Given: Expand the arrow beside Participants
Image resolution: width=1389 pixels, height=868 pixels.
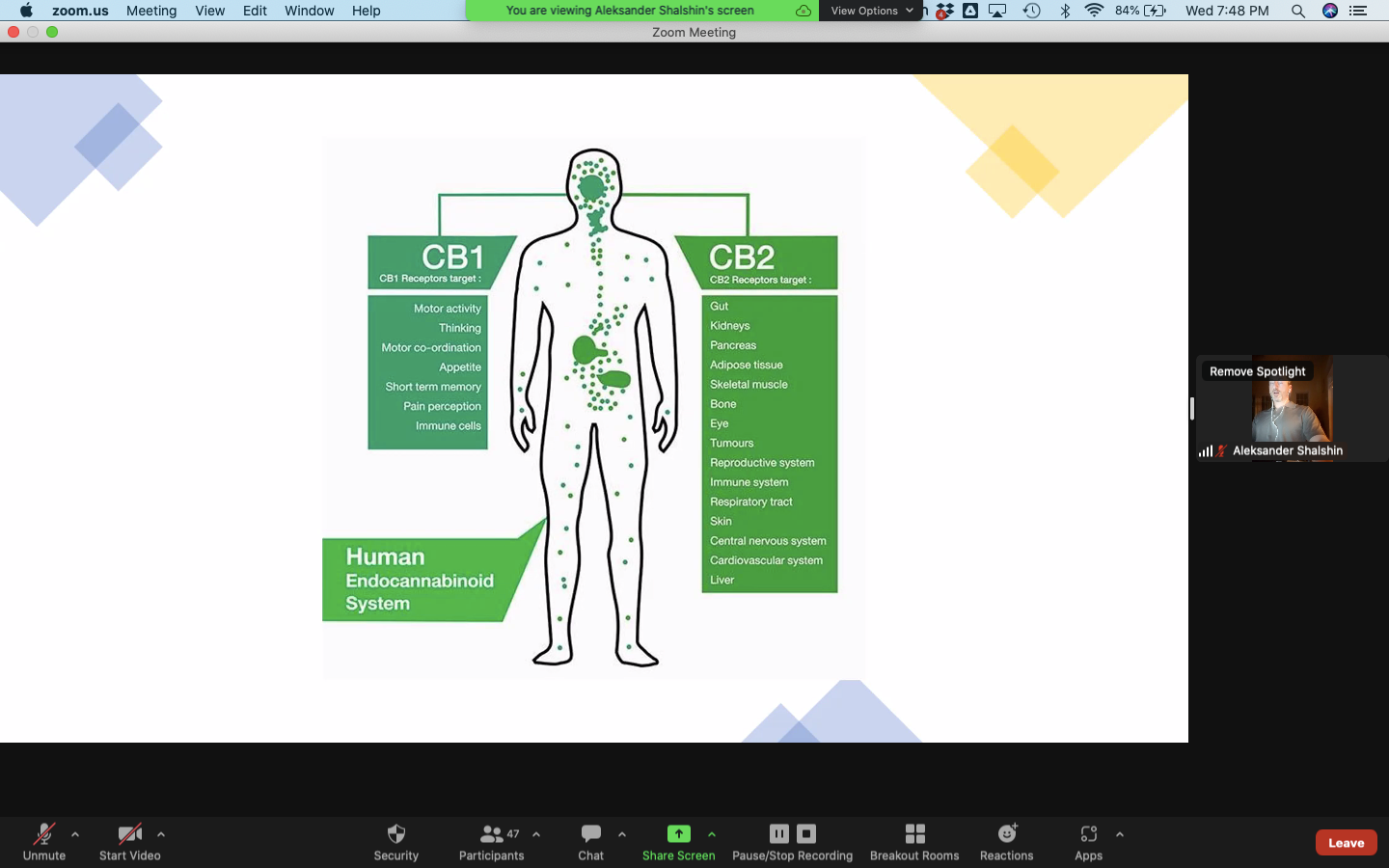Looking at the screenshot, I should (x=536, y=834).
